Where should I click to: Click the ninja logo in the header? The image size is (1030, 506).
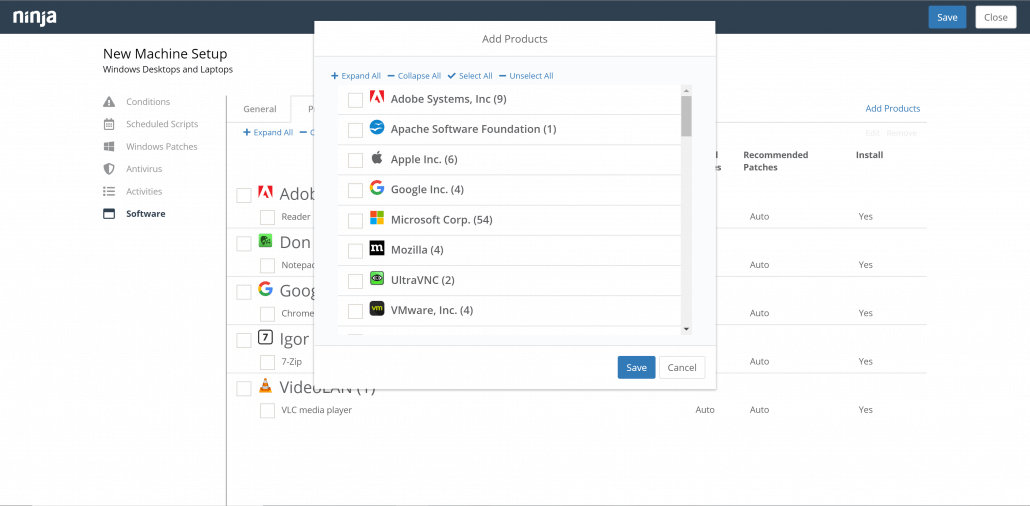(x=35, y=17)
